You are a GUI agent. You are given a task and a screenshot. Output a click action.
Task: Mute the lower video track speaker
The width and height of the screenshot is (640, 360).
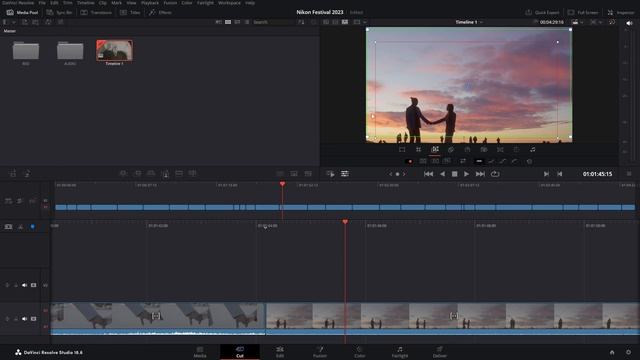[24, 319]
